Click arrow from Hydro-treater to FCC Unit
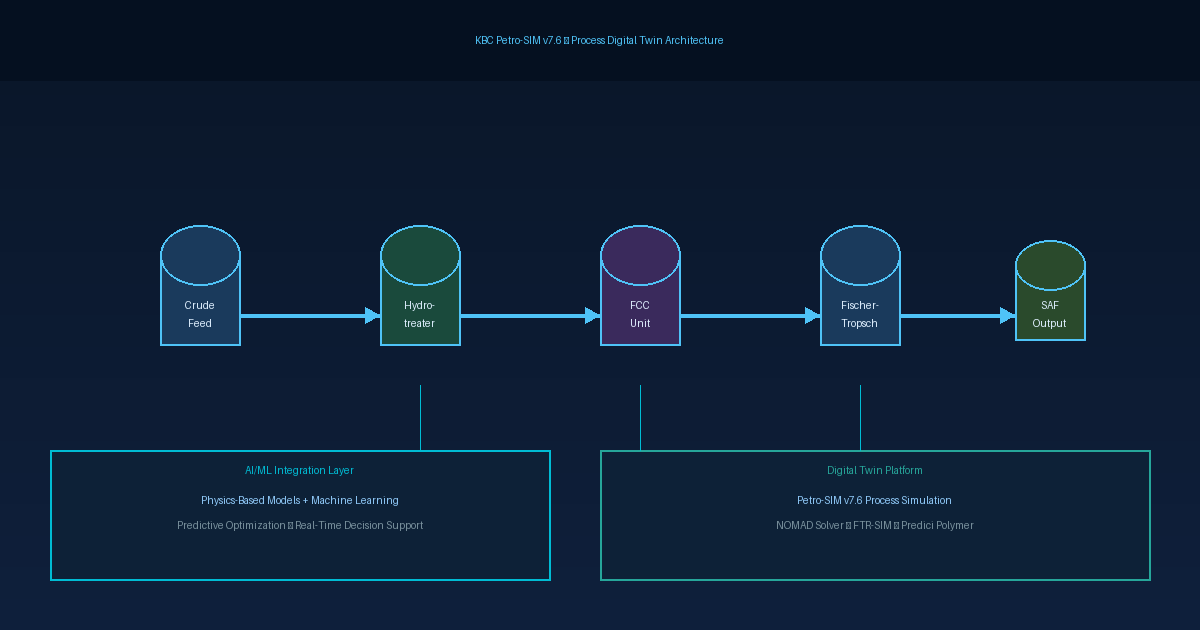 530,316
